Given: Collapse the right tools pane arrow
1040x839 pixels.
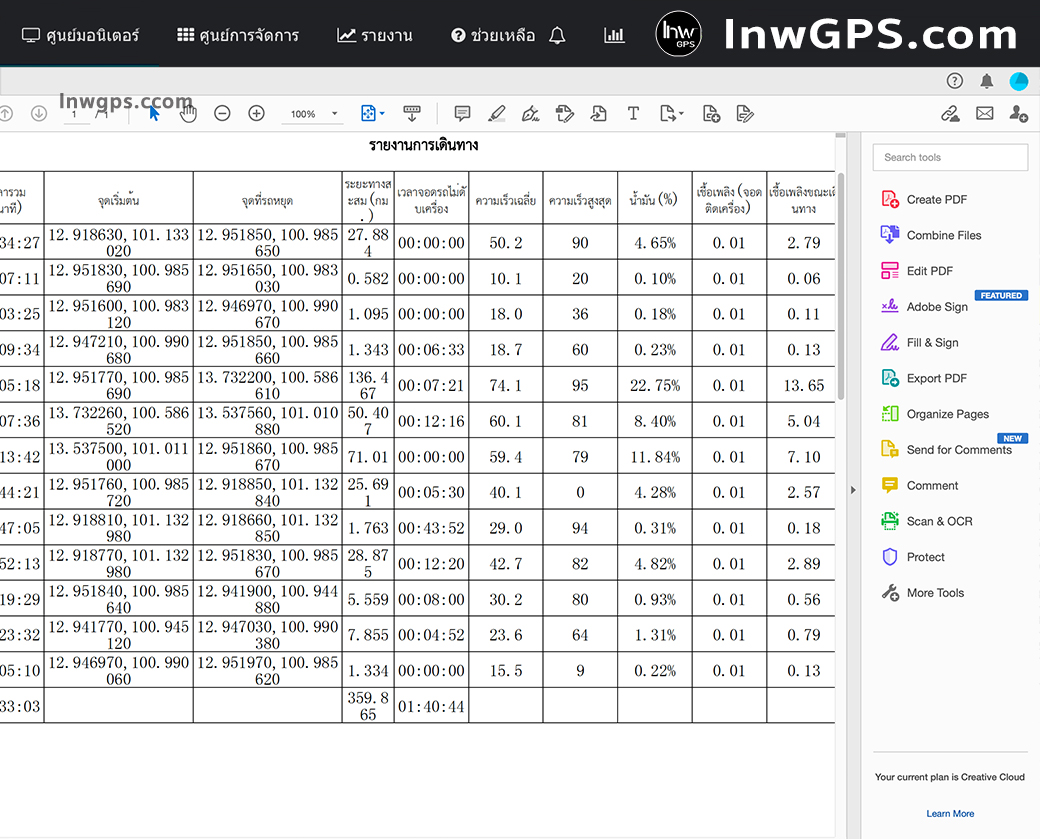Looking at the screenshot, I should [x=853, y=490].
